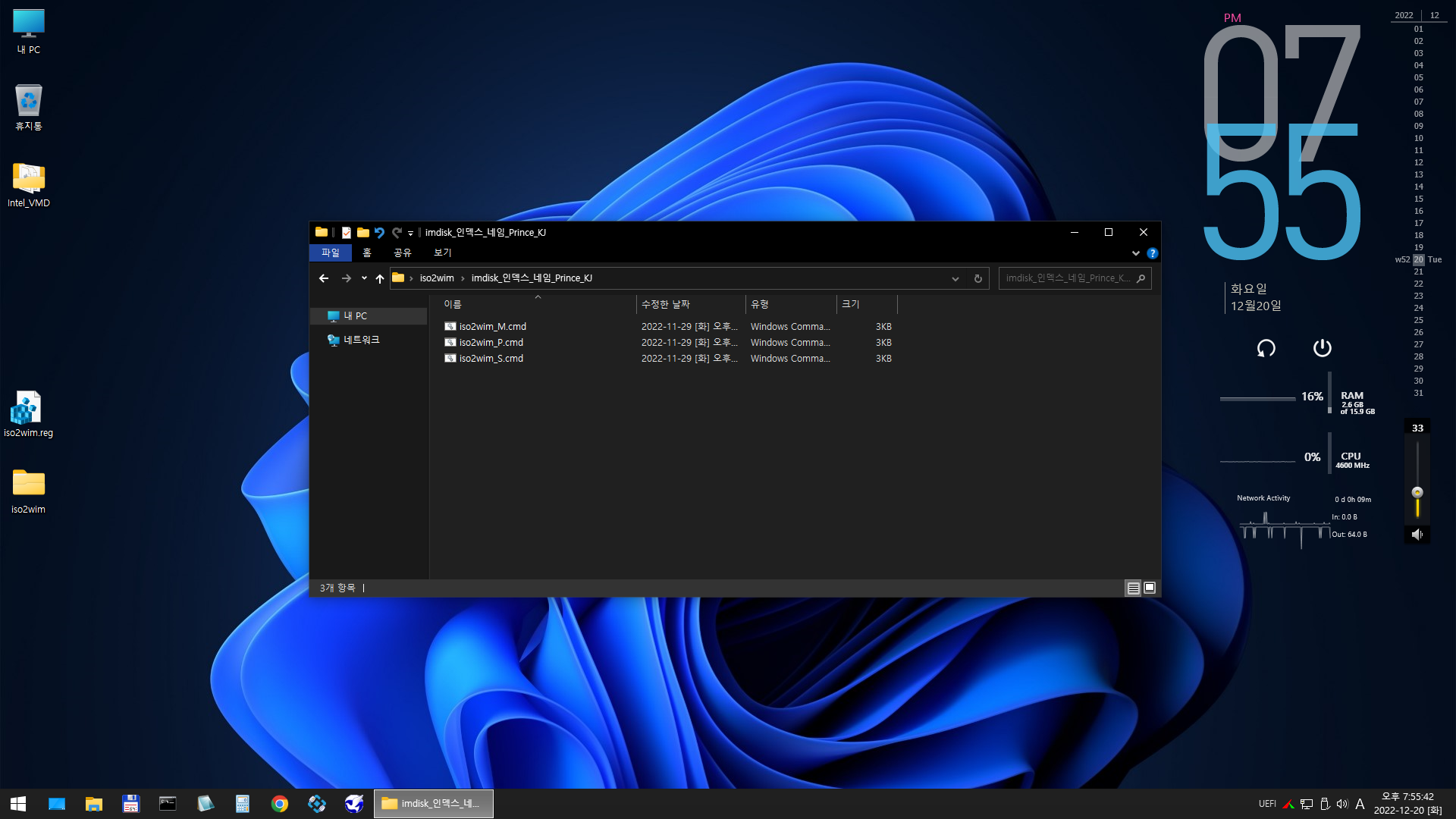The width and height of the screenshot is (1456, 819).
Task: Select the Intel_VMD folder on desktop
Action: [29, 184]
